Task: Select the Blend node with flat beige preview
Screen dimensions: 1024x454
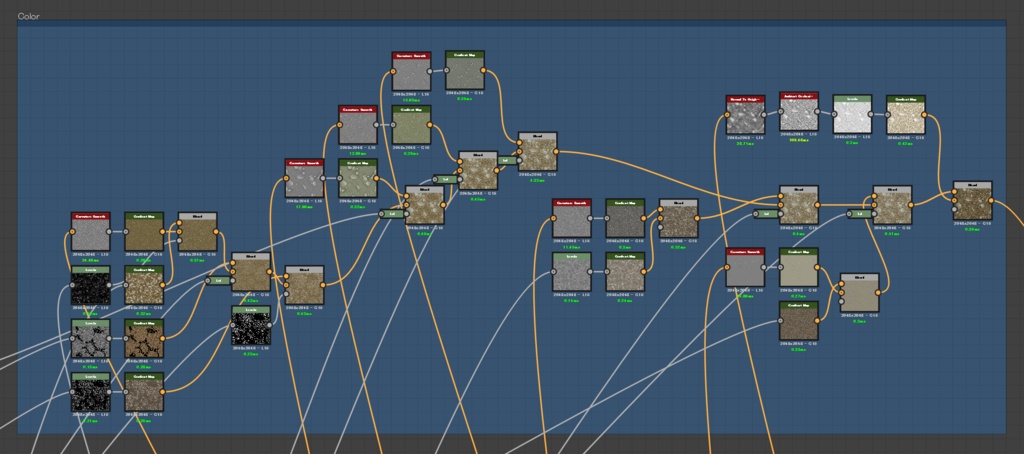Action: [859, 293]
